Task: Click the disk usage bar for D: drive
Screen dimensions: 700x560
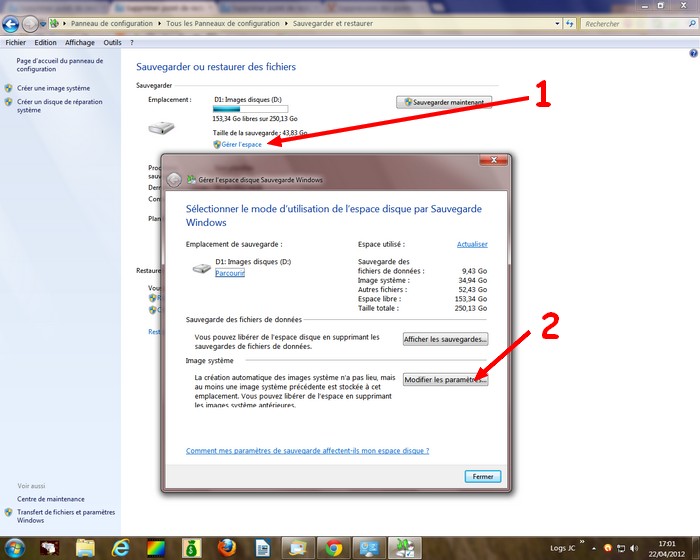Action: tap(250, 109)
